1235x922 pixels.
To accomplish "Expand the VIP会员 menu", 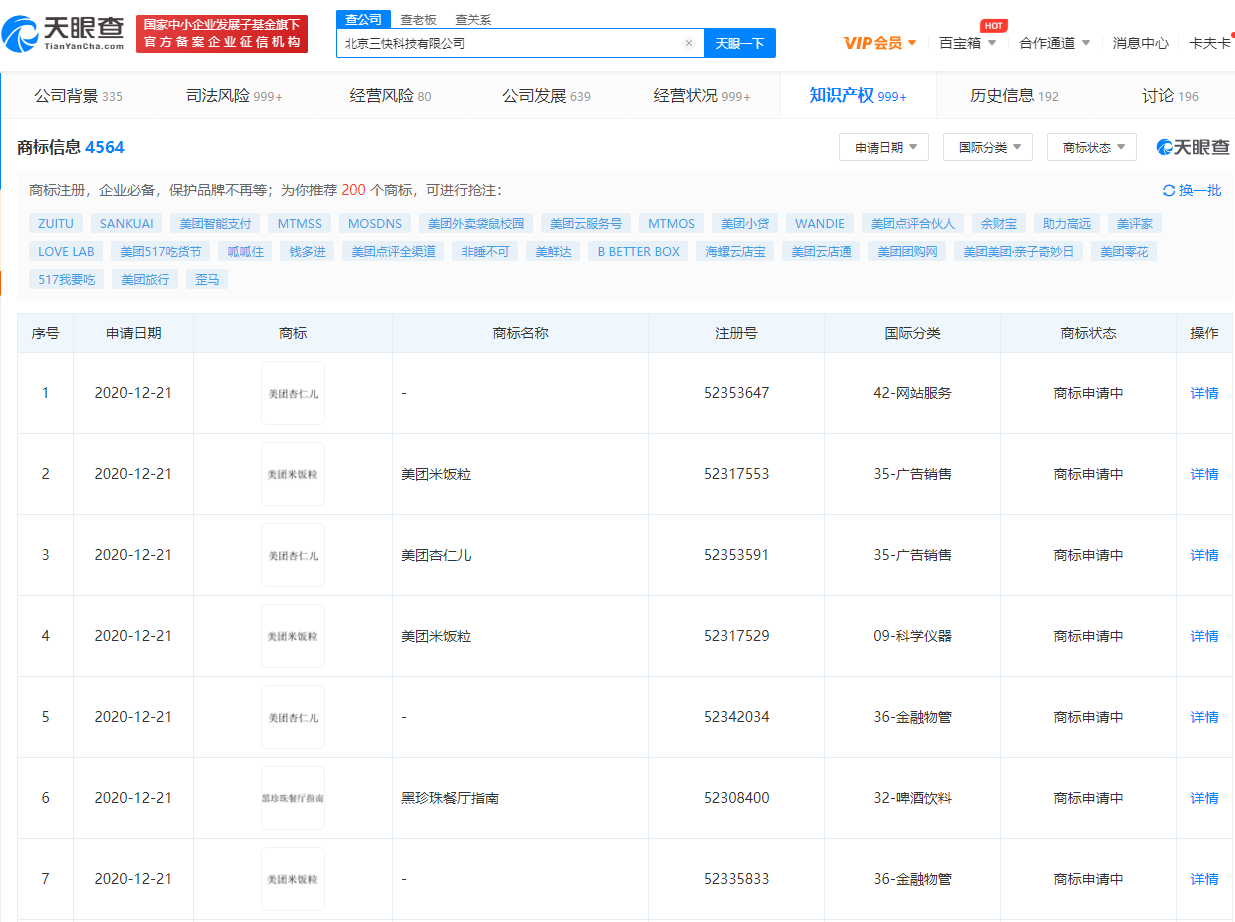I will (880, 43).
